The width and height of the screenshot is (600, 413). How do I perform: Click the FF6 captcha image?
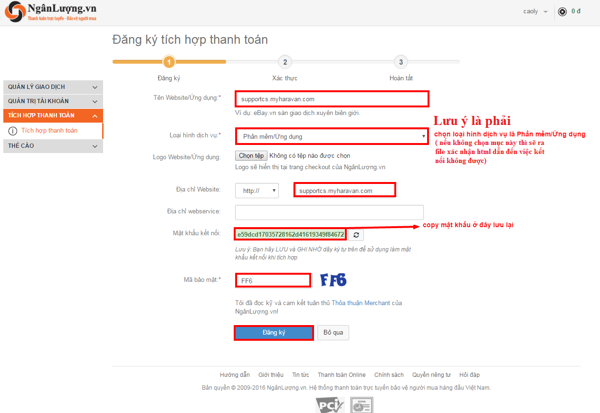coord(333,280)
